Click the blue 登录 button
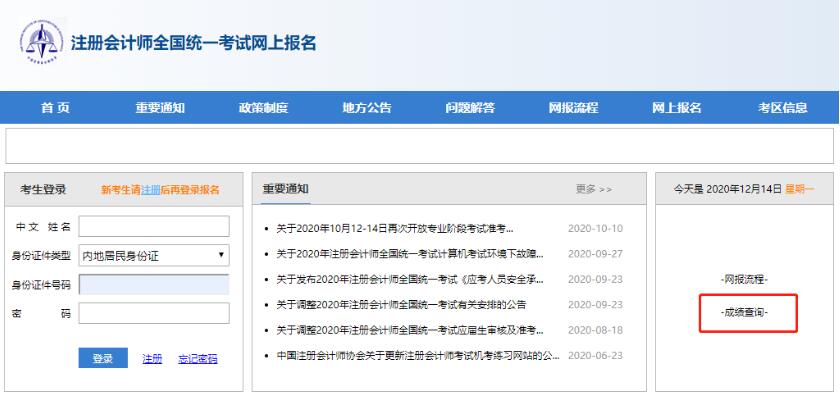Viewport: 840px width, 398px height. [x=103, y=358]
